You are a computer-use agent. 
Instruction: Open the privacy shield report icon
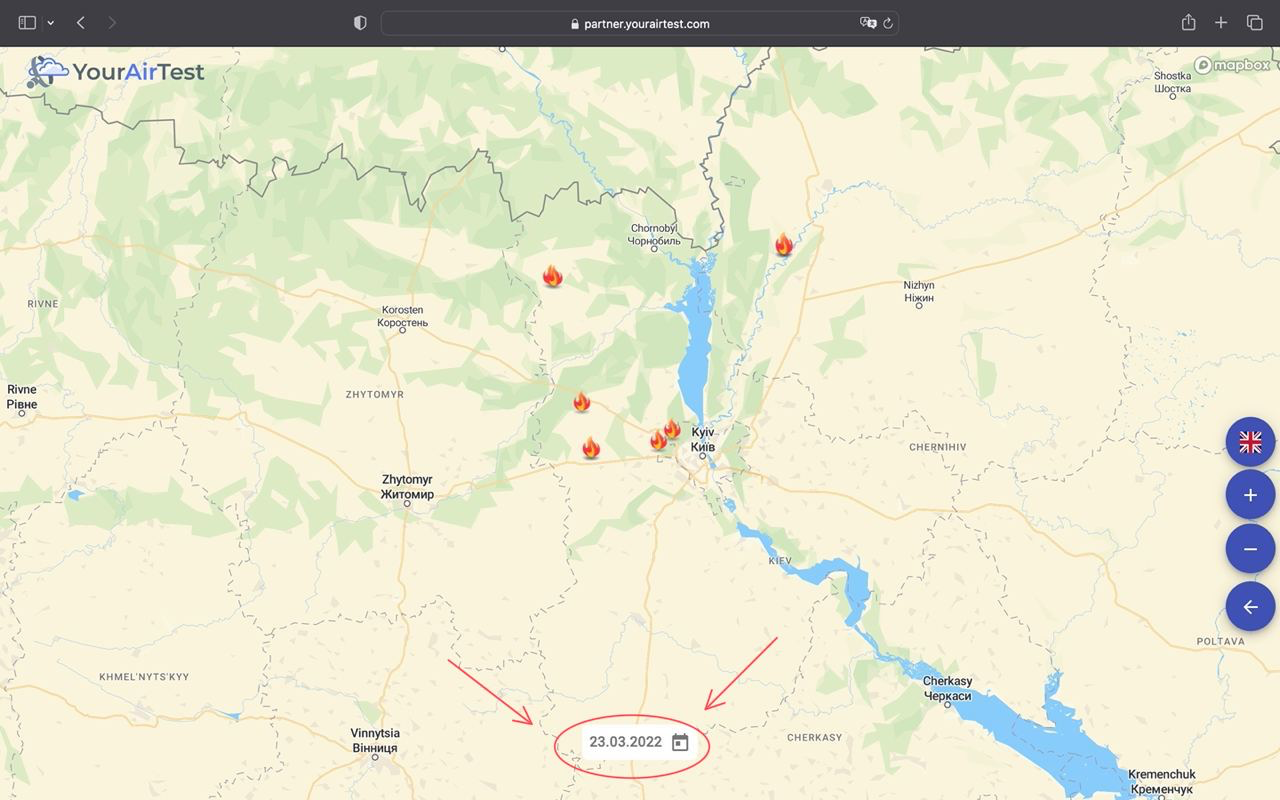click(x=360, y=23)
